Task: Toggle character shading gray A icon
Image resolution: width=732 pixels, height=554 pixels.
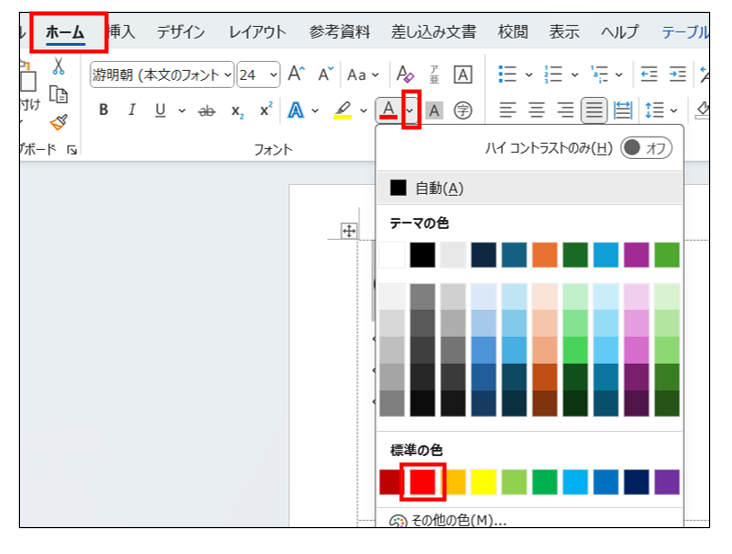Action: [x=434, y=111]
